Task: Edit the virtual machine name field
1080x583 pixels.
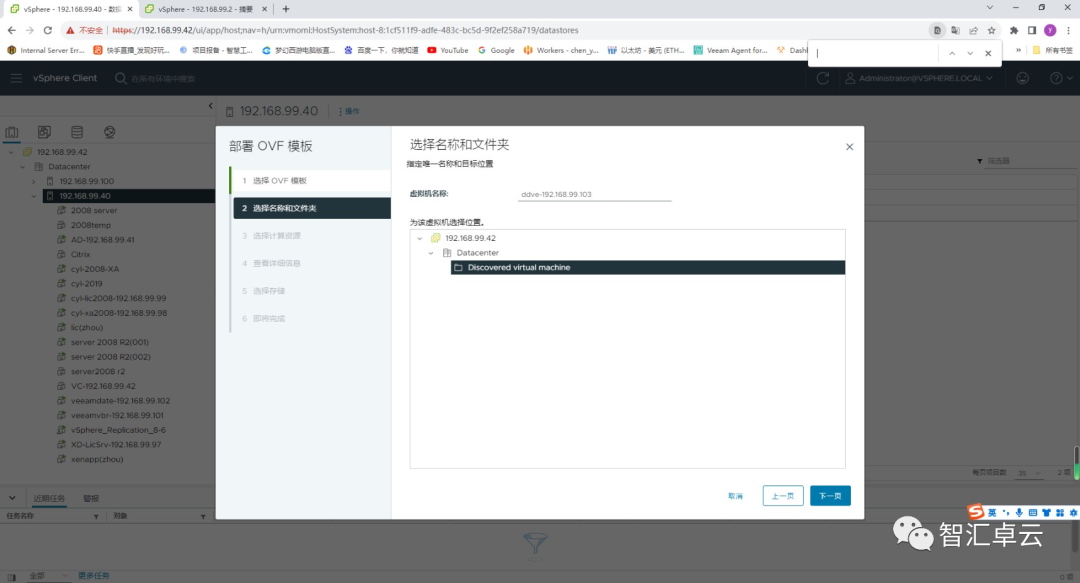Action: [x=594, y=194]
